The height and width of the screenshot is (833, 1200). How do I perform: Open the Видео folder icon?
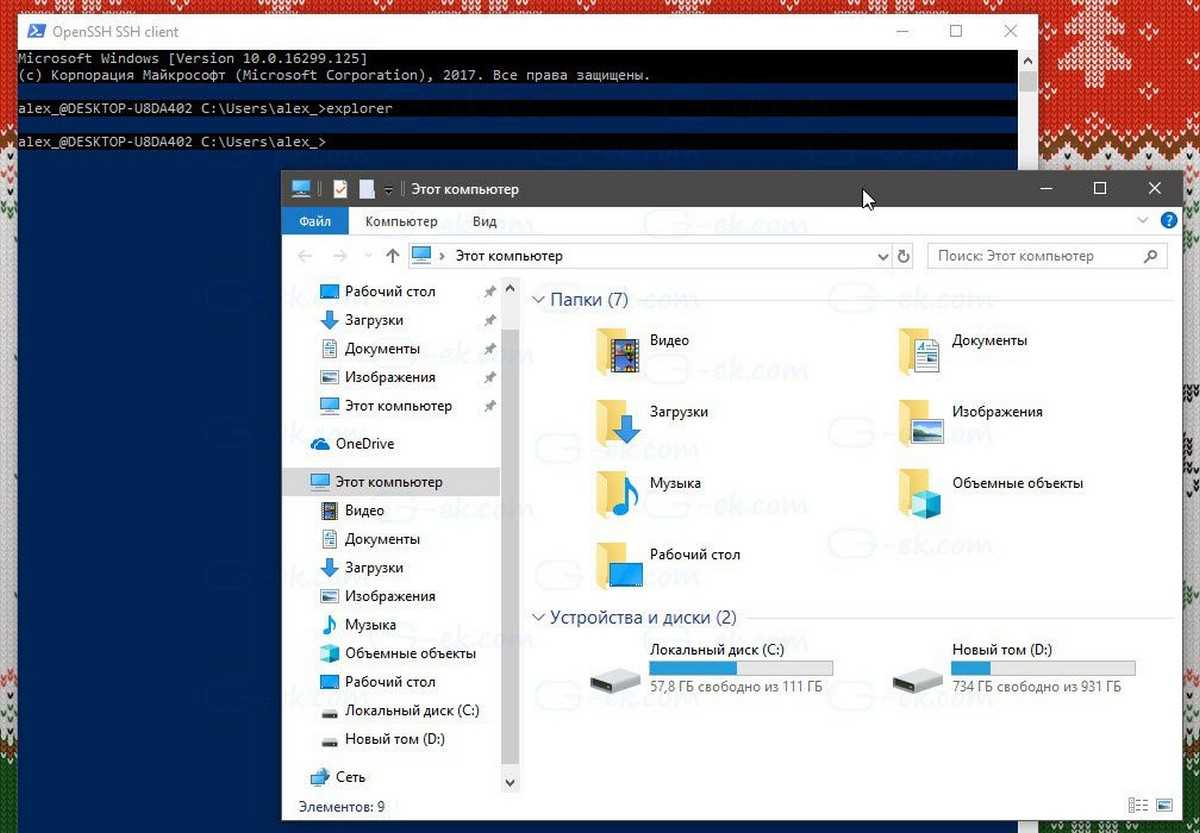(618, 351)
